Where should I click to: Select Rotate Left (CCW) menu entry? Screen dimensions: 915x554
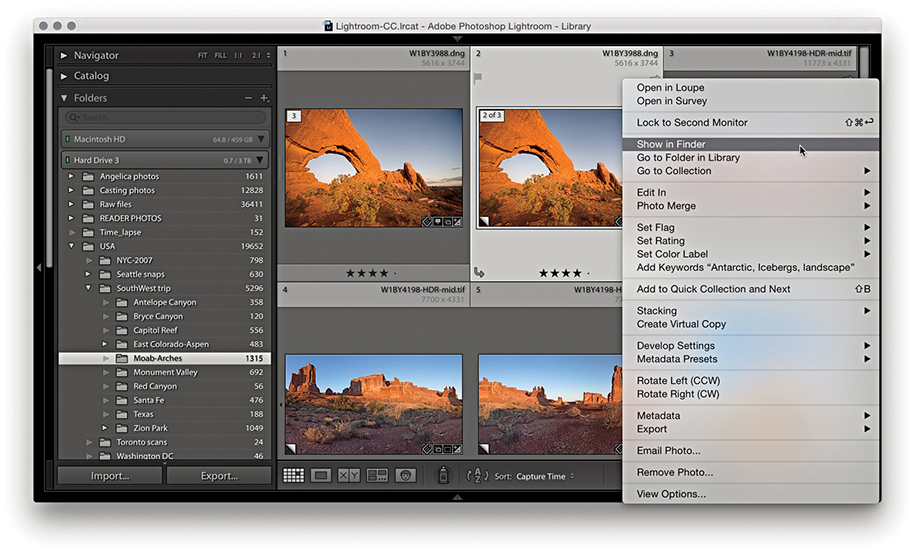[678, 381]
